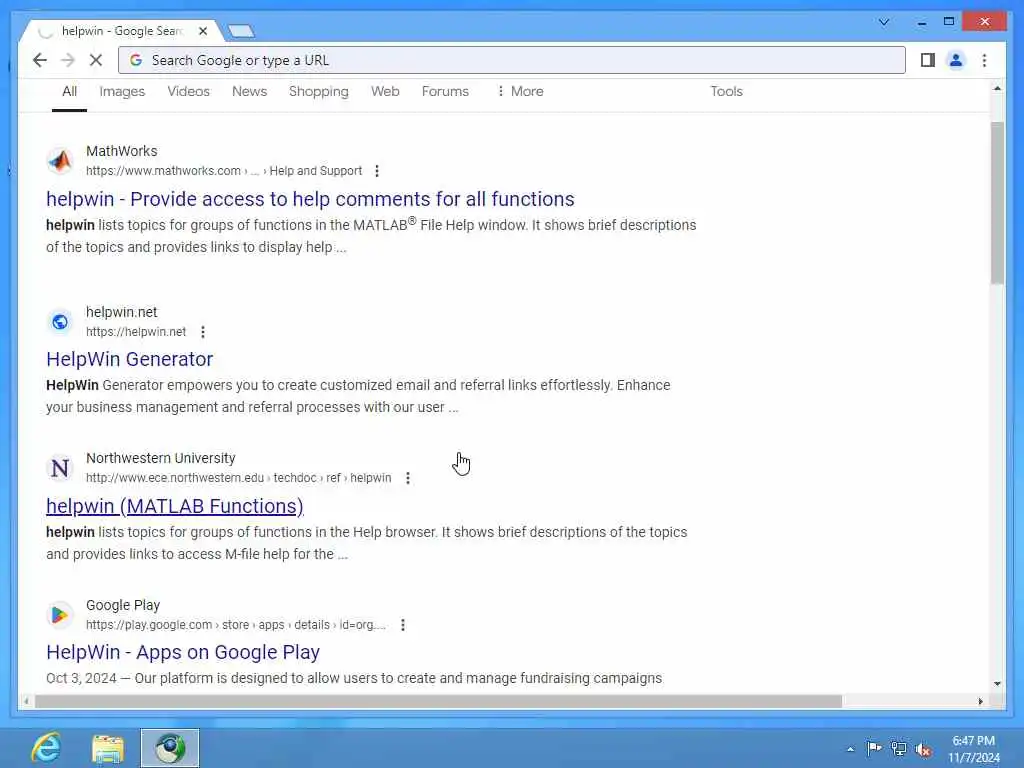Screen dimensions: 1024x768
Task: Switch to the Videos tab
Action: pos(188,91)
